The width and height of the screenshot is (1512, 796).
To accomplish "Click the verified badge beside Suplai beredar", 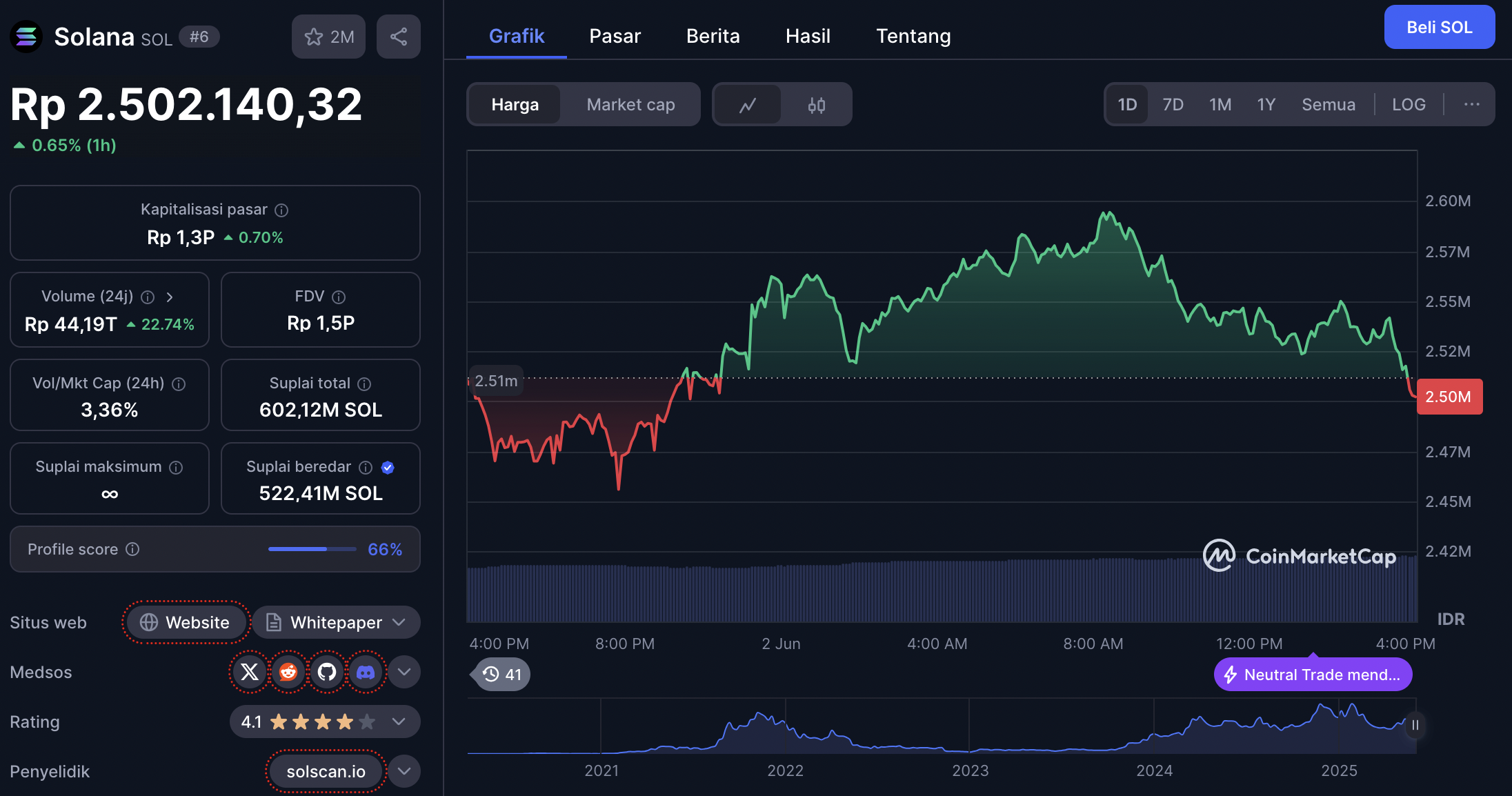I will (388, 468).
